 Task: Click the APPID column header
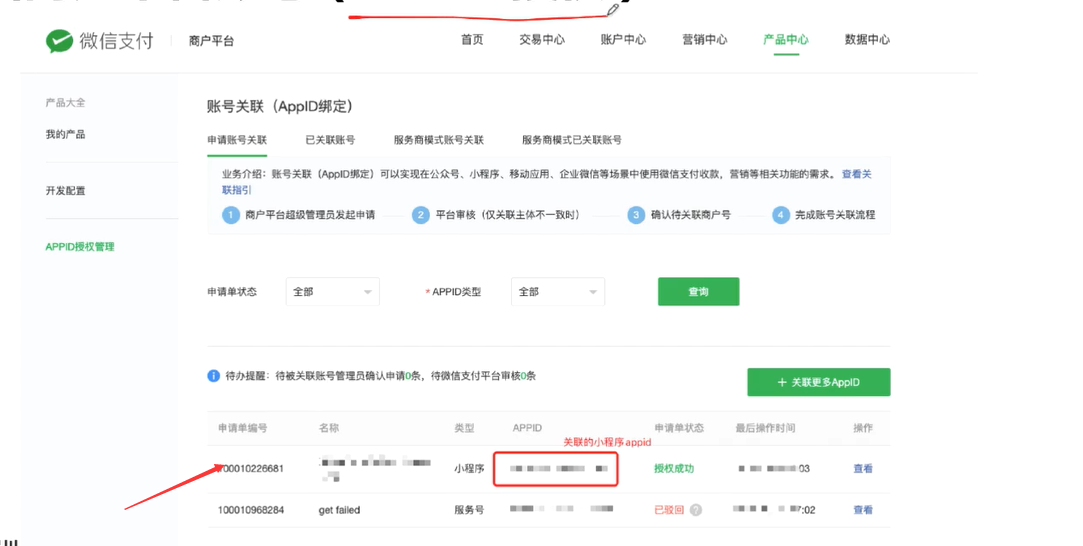click(x=527, y=428)
